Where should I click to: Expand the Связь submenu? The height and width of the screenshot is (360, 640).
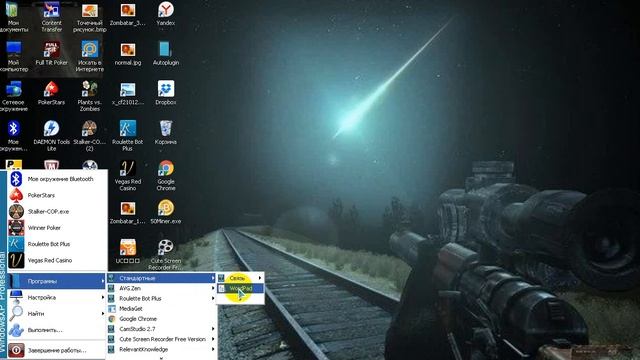(240, 278)
